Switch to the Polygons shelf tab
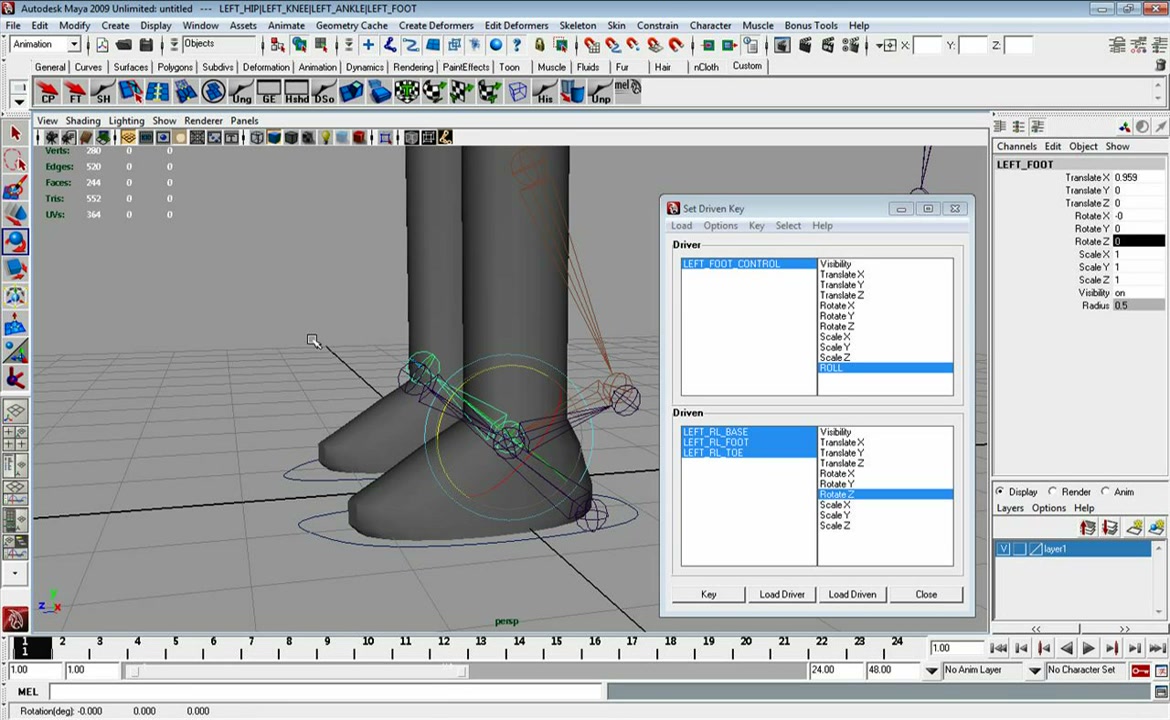Screen dimensions: 1170x720 pyautogui.click(x=175, y=67)
